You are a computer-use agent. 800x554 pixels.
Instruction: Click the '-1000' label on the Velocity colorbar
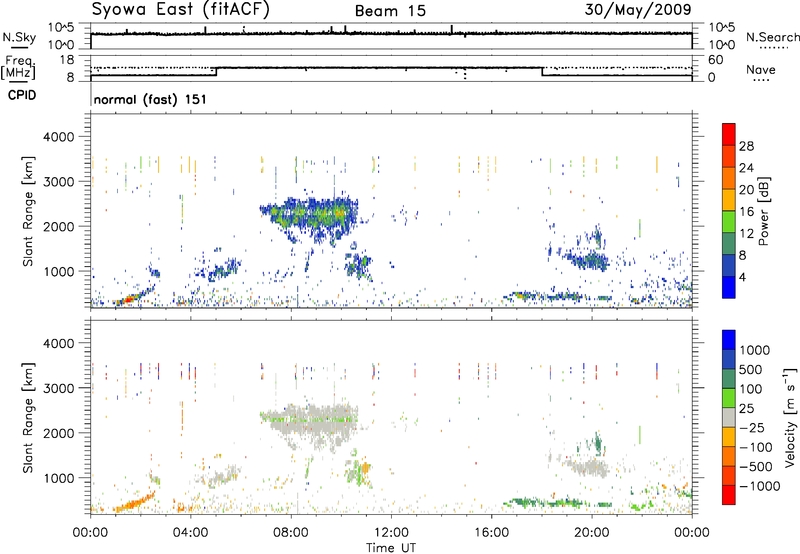(759, 486)
